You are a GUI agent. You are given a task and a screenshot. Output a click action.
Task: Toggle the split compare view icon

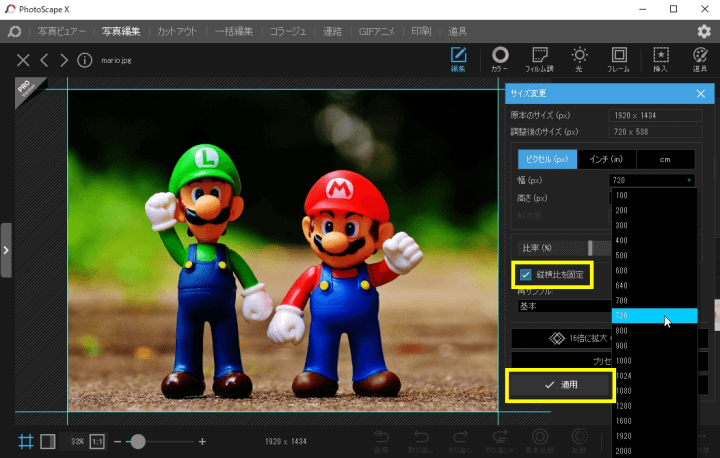pos(48,441)
